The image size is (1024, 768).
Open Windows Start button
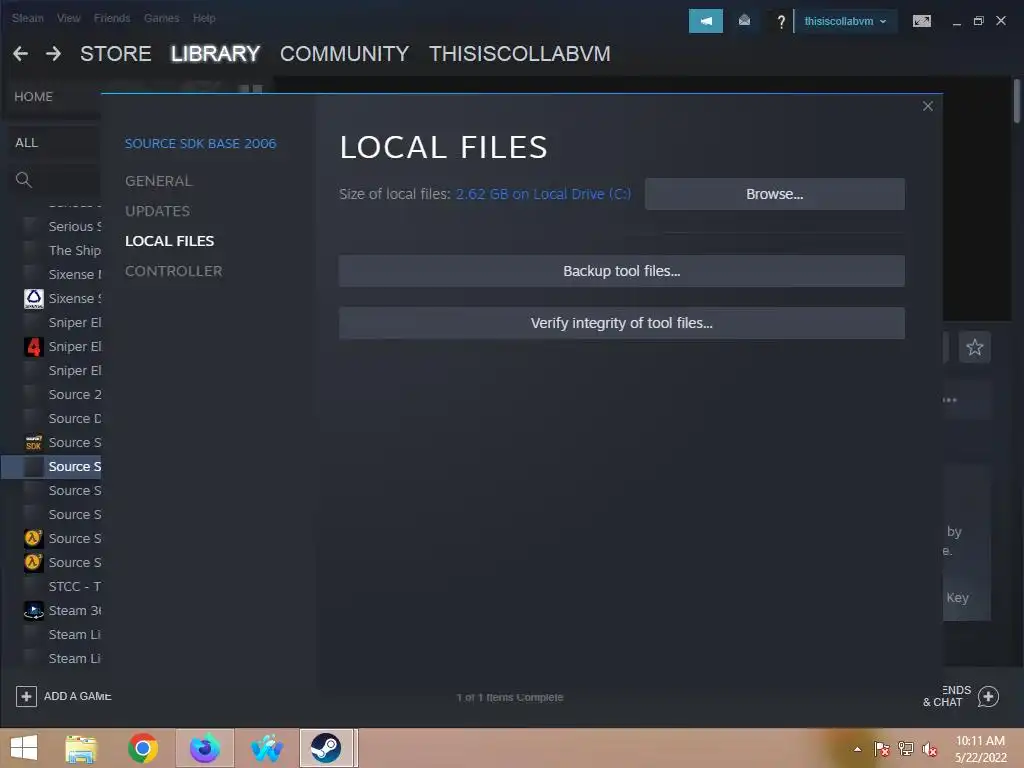click(24, 748)
